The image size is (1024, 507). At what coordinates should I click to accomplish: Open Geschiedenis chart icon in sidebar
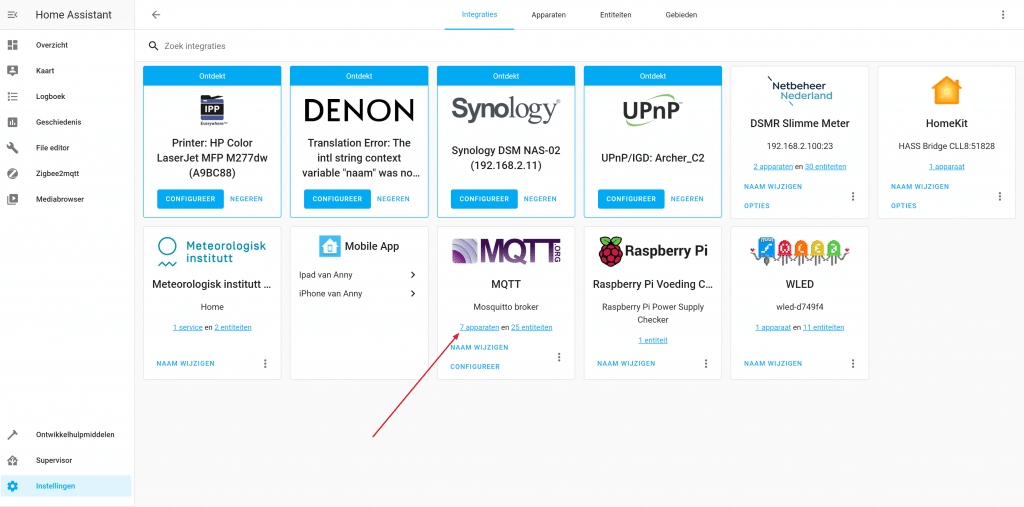pyautogui.click(x=12, y=122)
